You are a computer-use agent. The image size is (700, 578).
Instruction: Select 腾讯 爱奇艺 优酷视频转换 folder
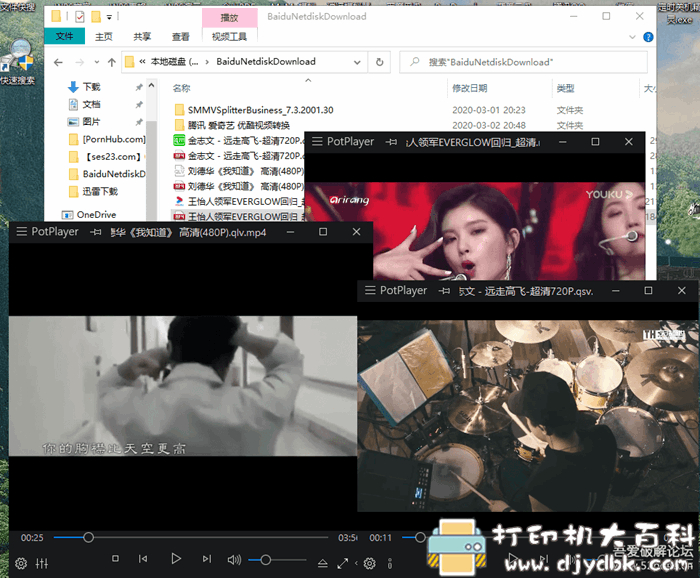[238, 125]
